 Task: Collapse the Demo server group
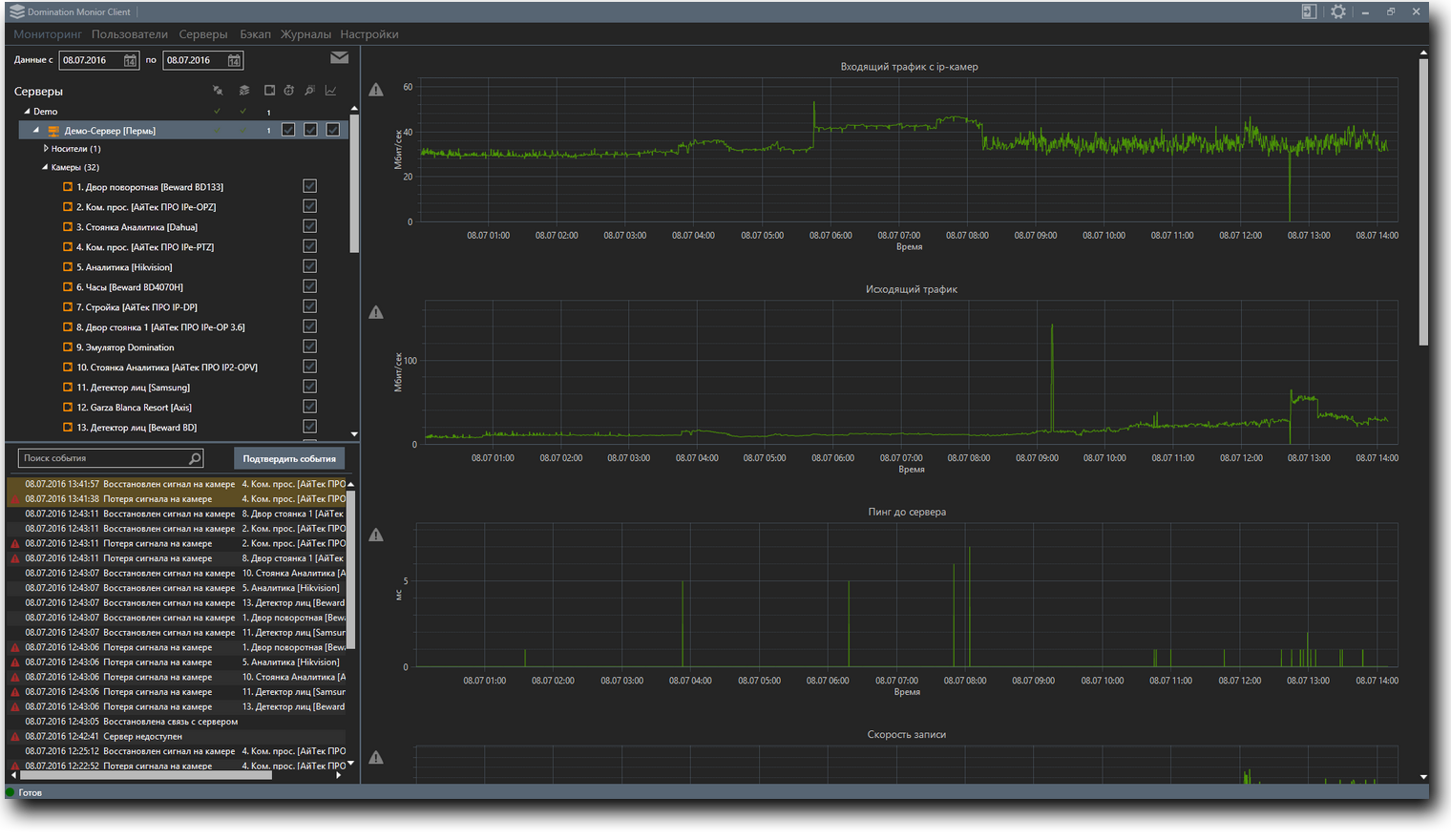click(27, 112)
